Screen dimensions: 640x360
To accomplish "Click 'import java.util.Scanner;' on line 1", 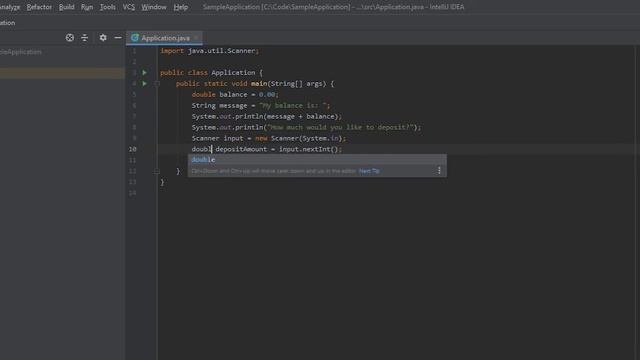I will click(x=209, y=51).
